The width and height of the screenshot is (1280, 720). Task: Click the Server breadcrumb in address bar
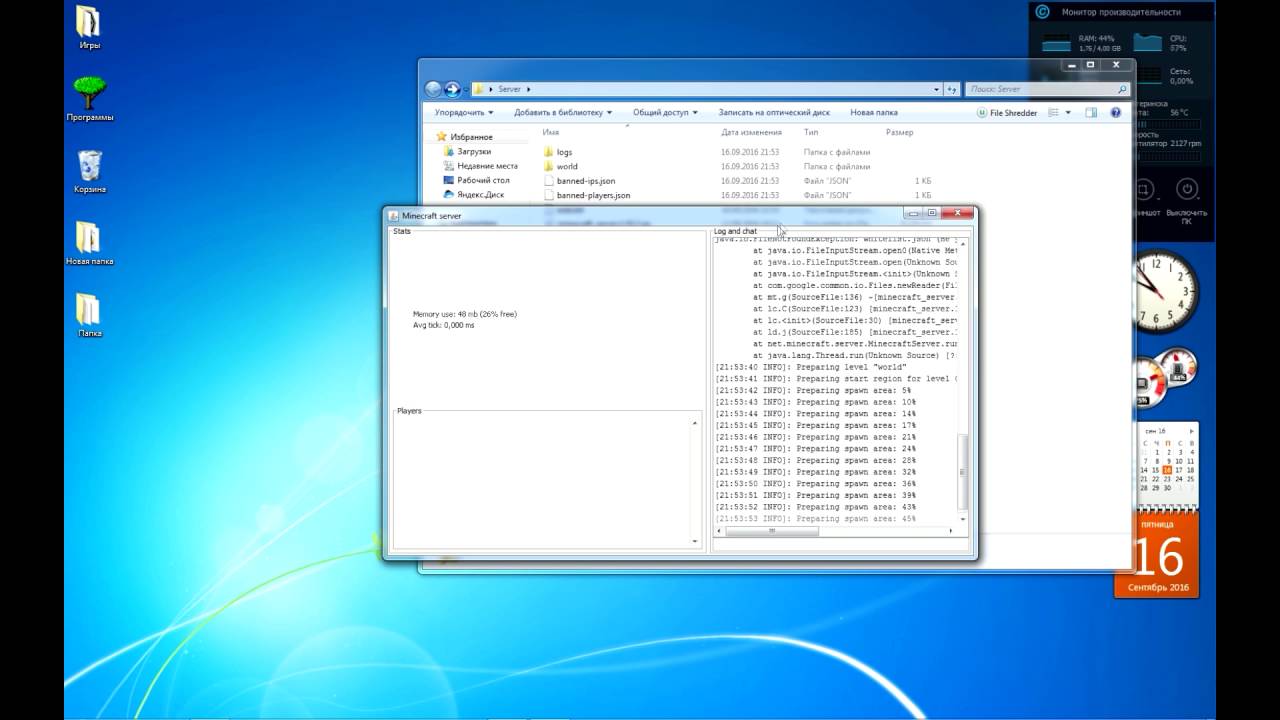[x=509, y=89]
